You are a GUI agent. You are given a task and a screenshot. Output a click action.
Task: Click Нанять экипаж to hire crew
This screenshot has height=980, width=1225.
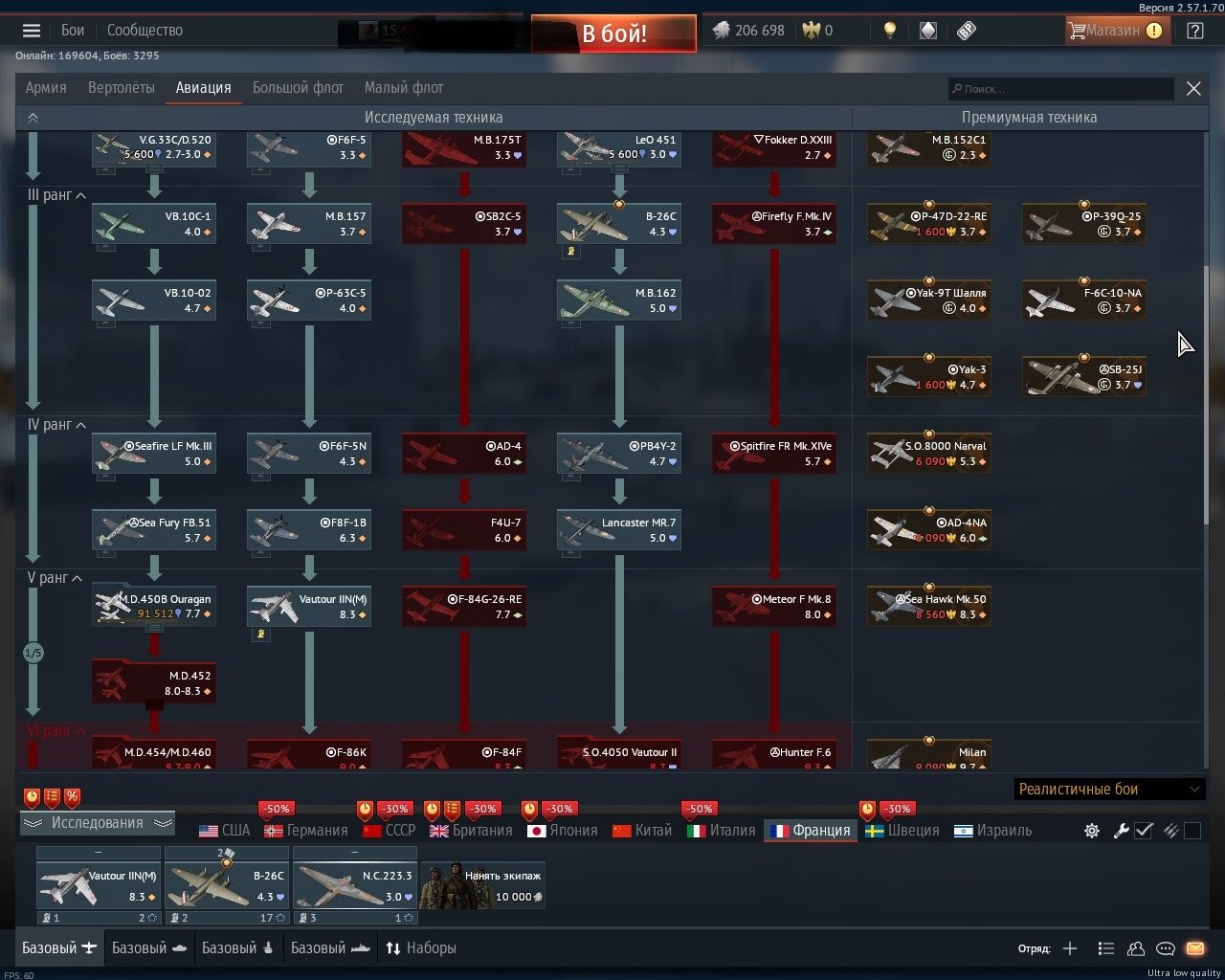pyautogui.click(x=483, y=885)
